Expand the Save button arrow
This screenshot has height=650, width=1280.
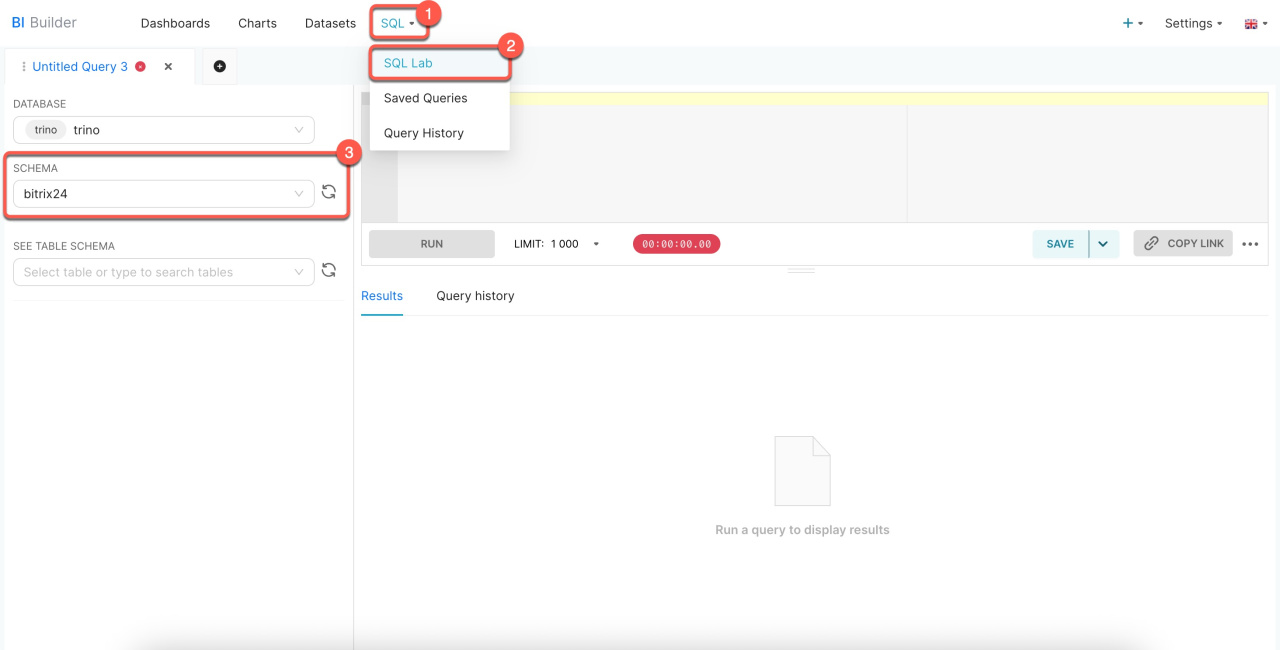click(1103, 244)
